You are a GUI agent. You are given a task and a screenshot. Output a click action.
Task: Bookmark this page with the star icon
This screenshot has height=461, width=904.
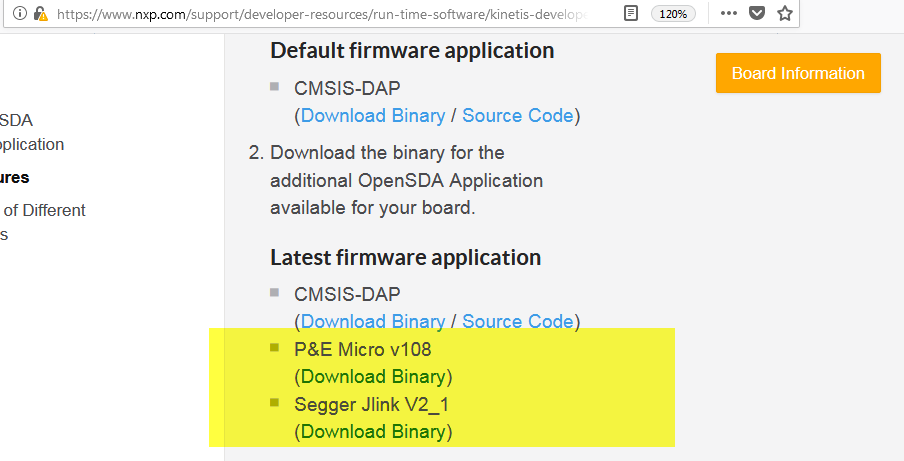(785, 14)
